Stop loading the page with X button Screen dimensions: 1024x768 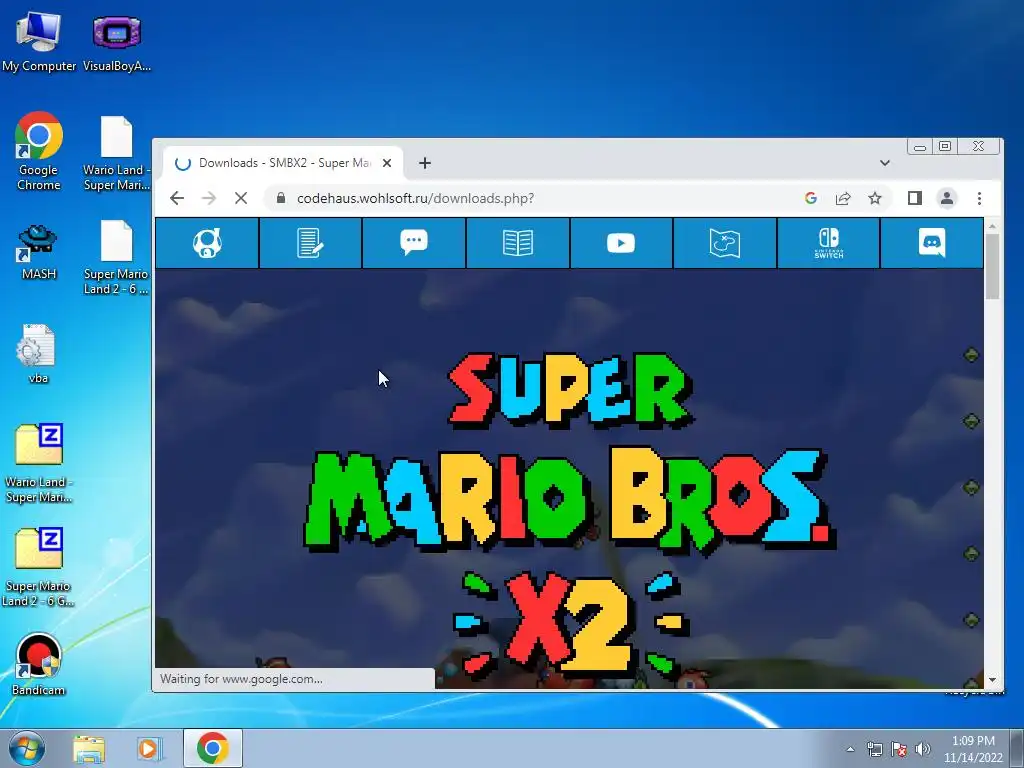coord(241,198)
